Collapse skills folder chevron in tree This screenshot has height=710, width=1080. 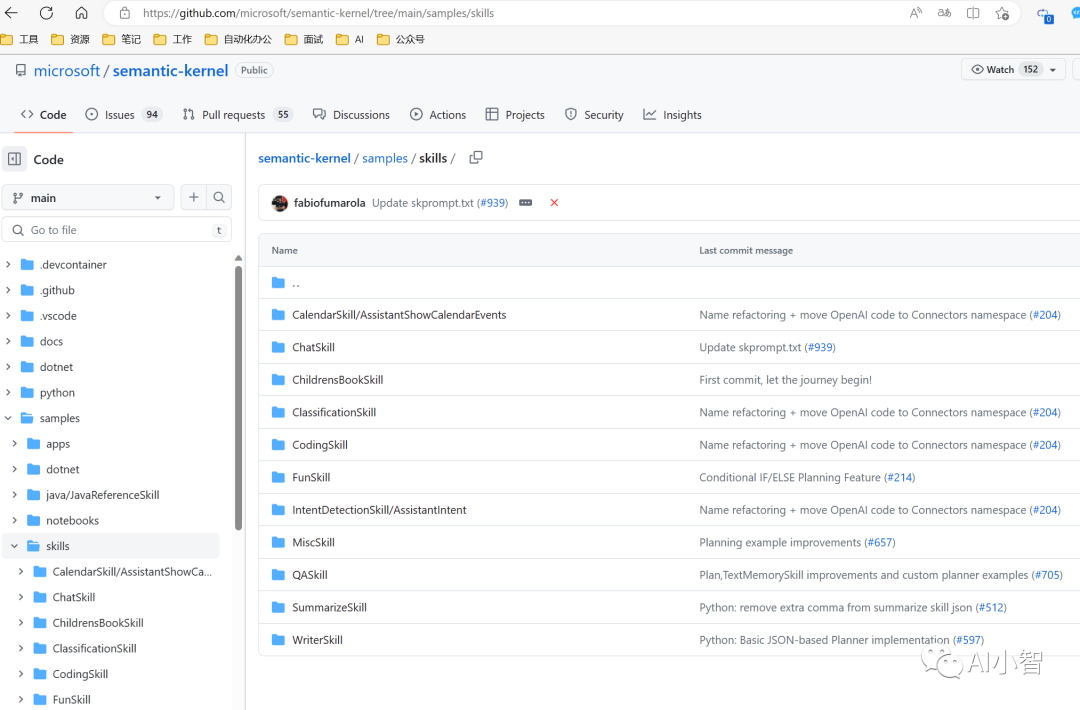click(14, 546)
